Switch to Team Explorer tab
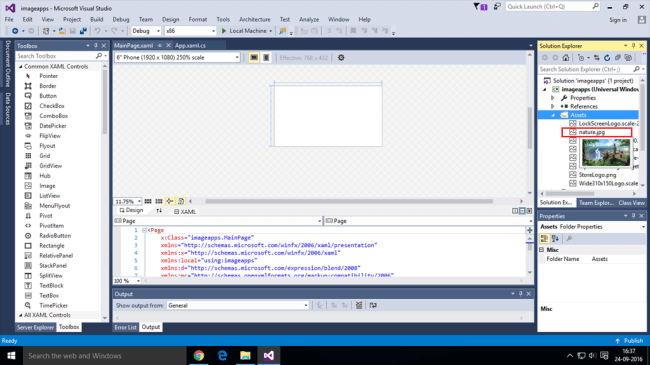650x365 pixels. (x=596, y=203)
